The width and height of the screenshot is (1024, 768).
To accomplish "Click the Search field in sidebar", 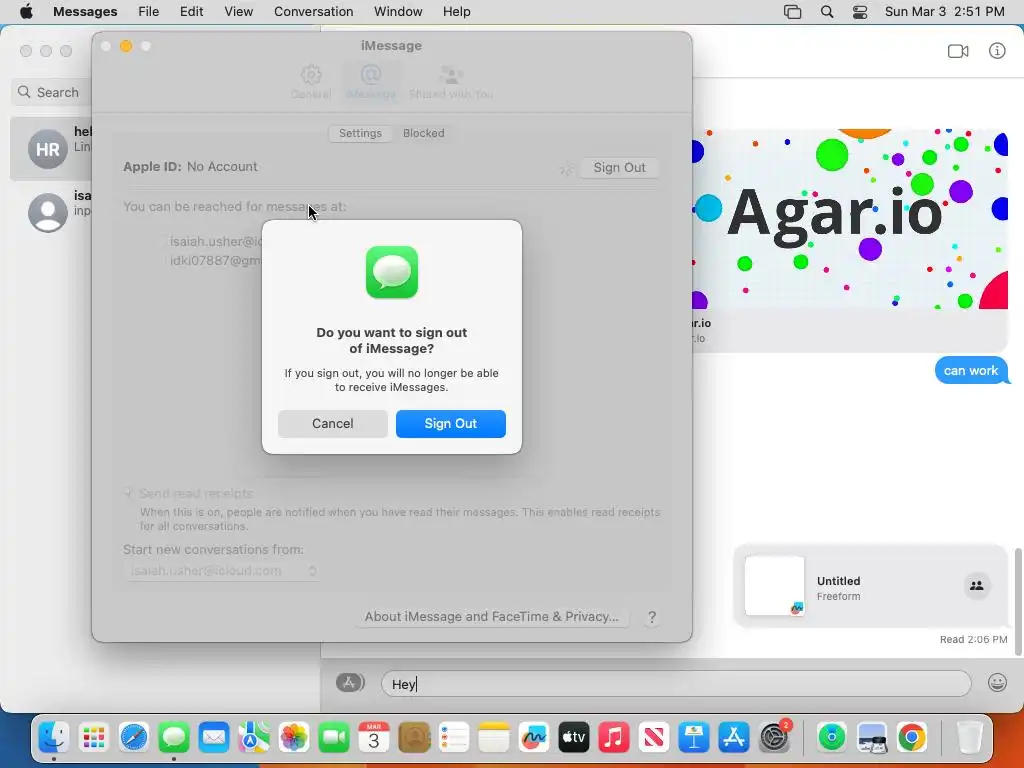I will [x=52, y=92].
